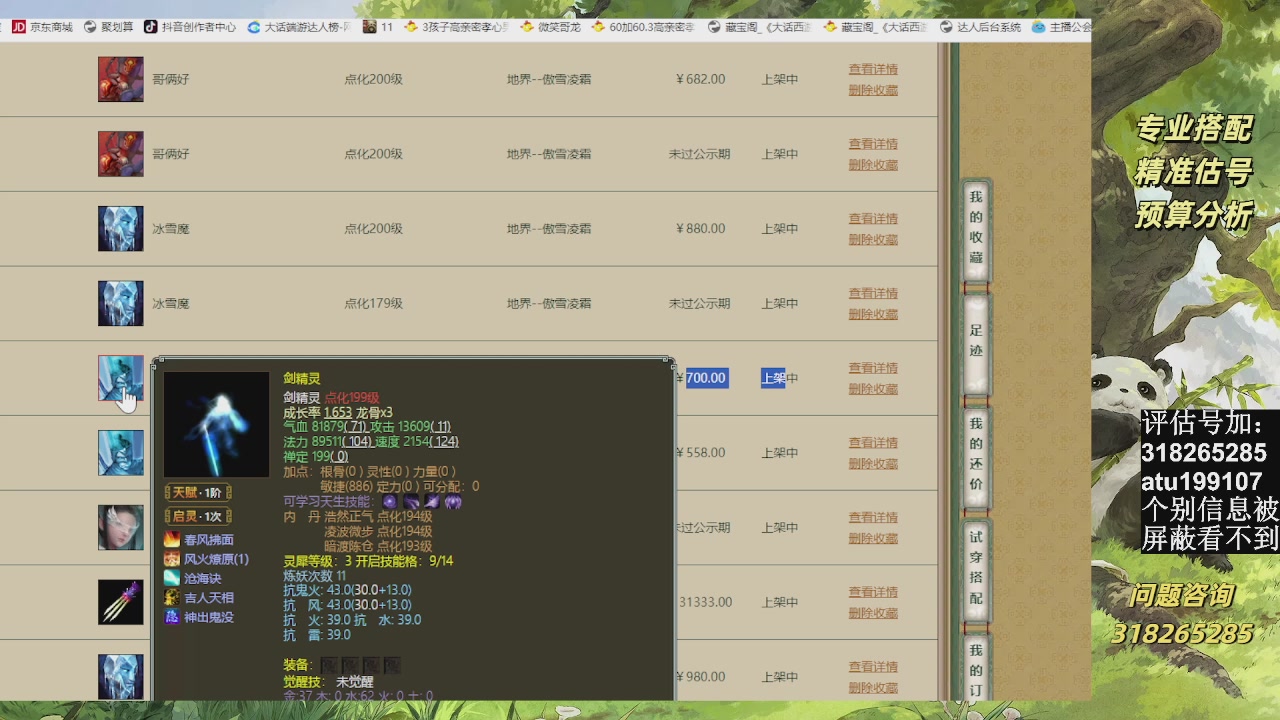Click the 沧海诀 skill icon
1280x720 pixels.
click(172, 579)
